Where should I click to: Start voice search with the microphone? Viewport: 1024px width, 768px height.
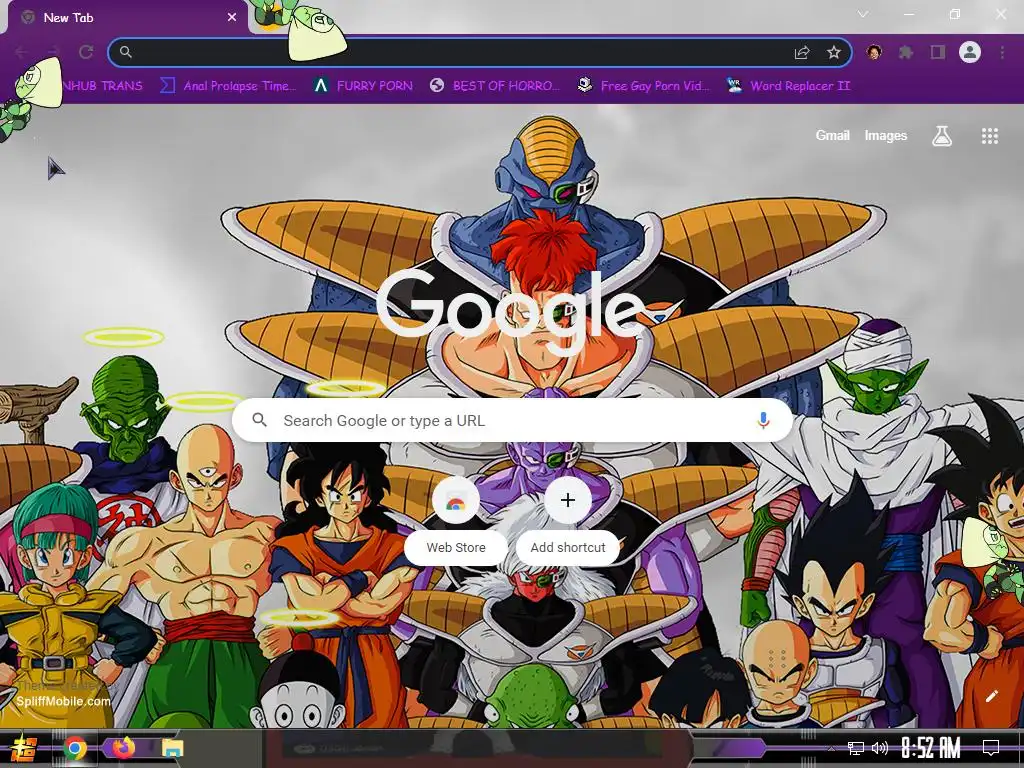pyautogui.click(x=763, y=421)
